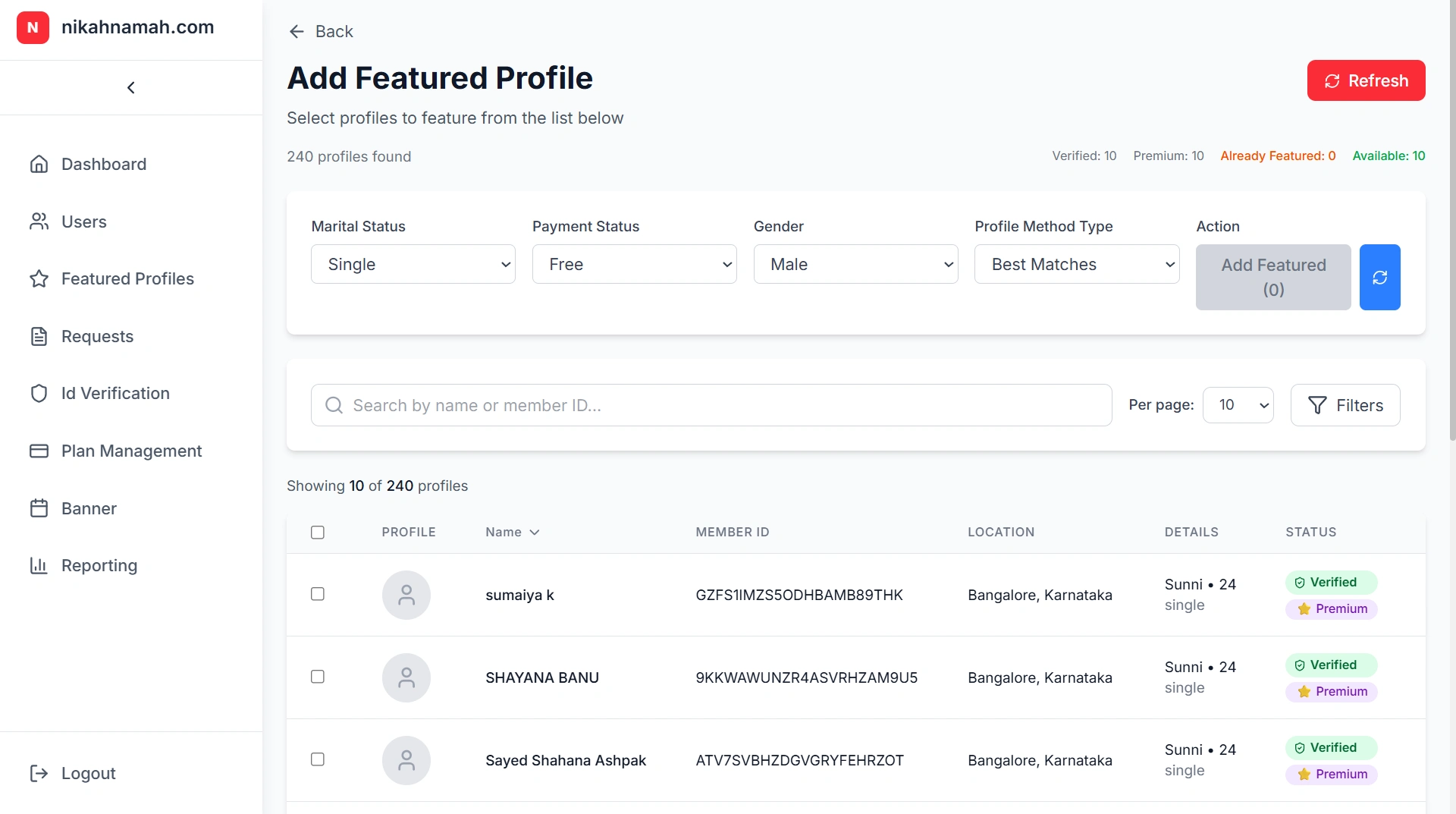1456x814 pixels.
Task: Click the Logout icon at sidebar bottom
Action: tap(39, 773)
